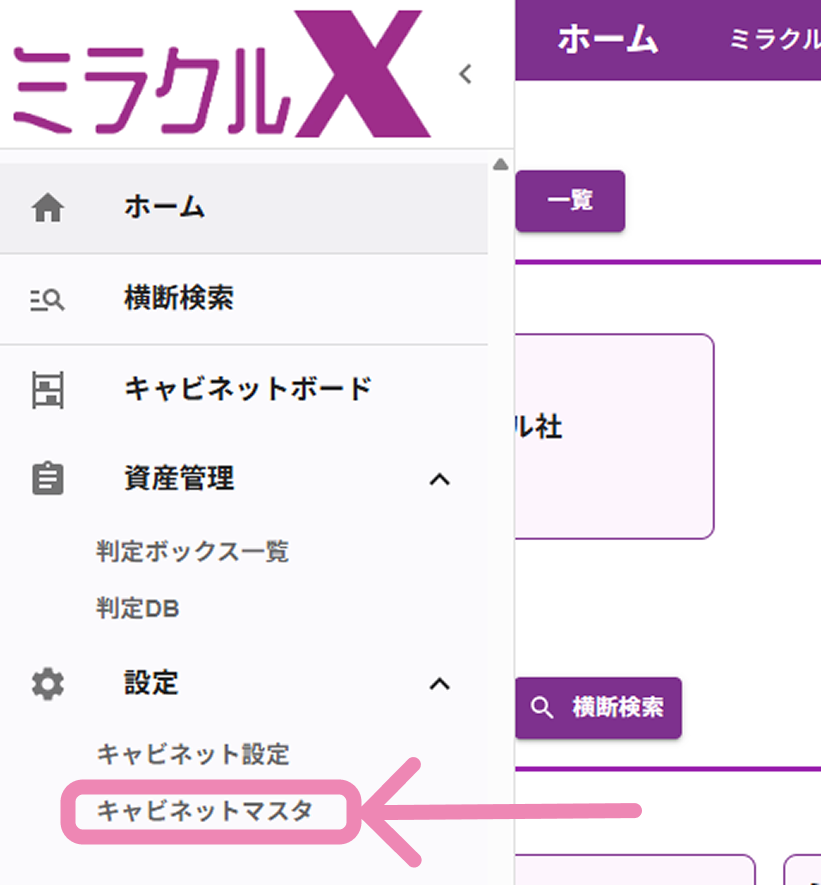Click the magnifier icon on the 横断検索 button

[543, 707]
